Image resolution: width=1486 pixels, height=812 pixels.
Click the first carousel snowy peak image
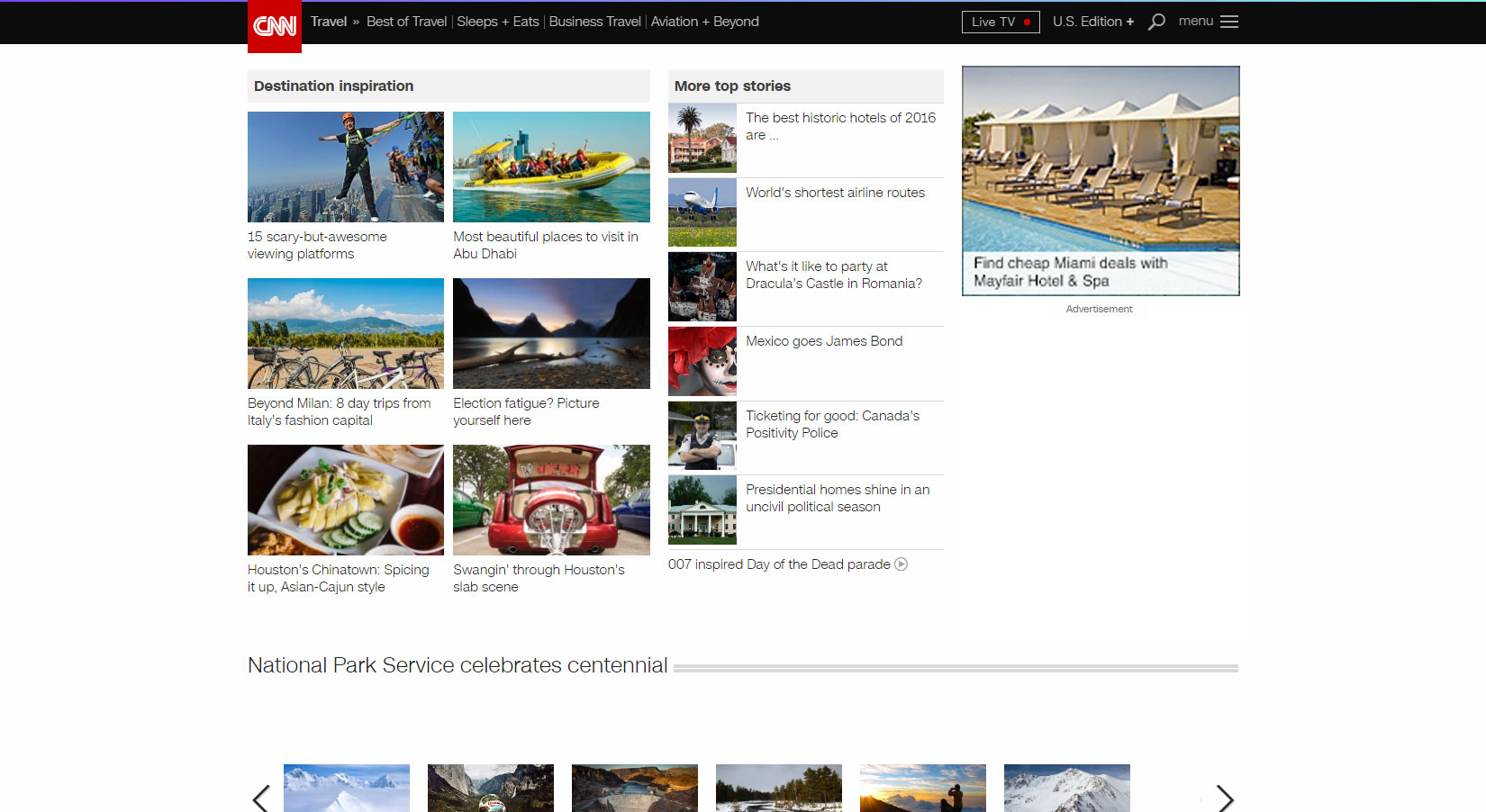pos(347,789)
